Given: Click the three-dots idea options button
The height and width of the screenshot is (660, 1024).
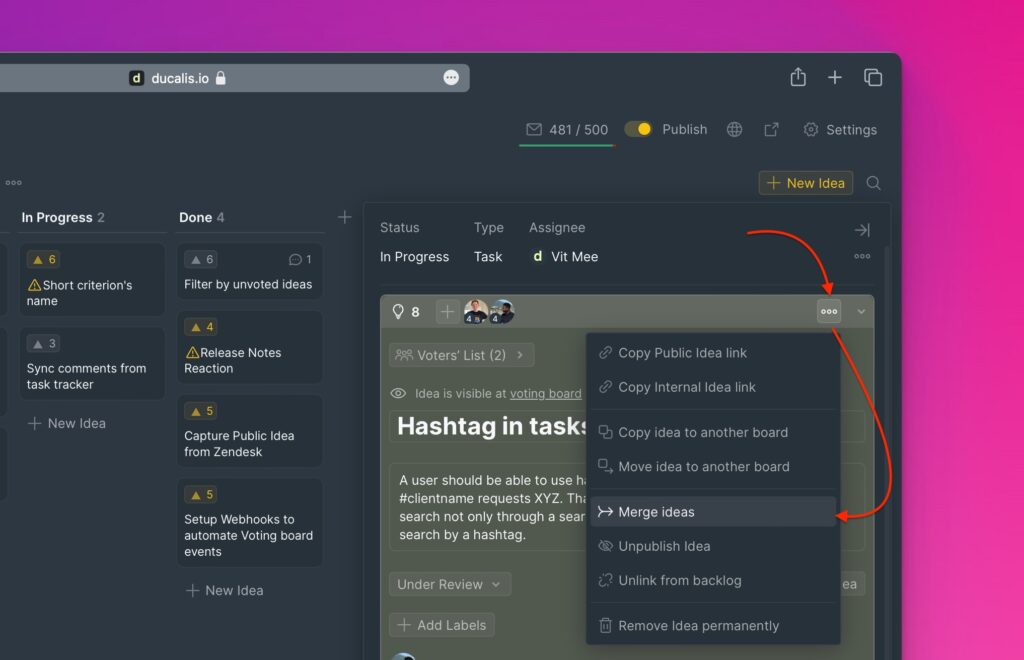Looking at the screenshot, I should click(x=828, y=311).
